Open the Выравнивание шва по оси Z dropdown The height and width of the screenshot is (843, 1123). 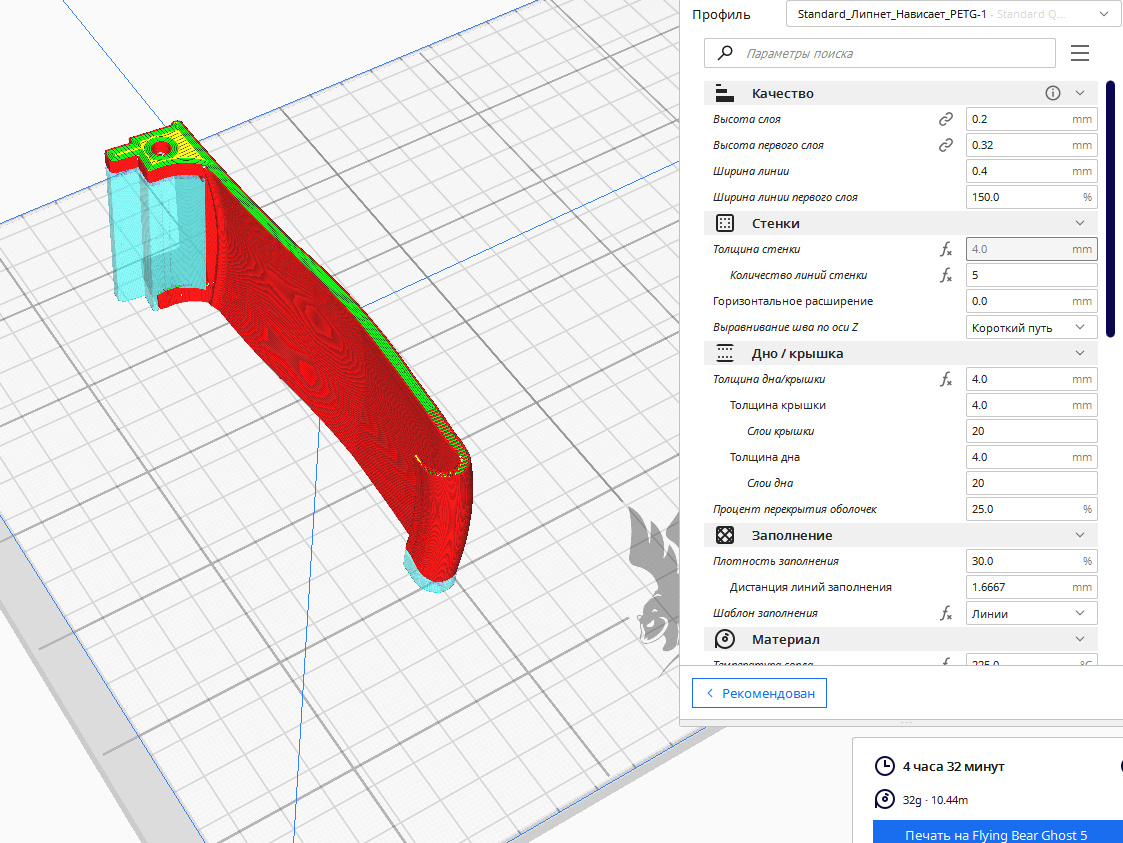pyautogui.click(x=1031, y=327)
